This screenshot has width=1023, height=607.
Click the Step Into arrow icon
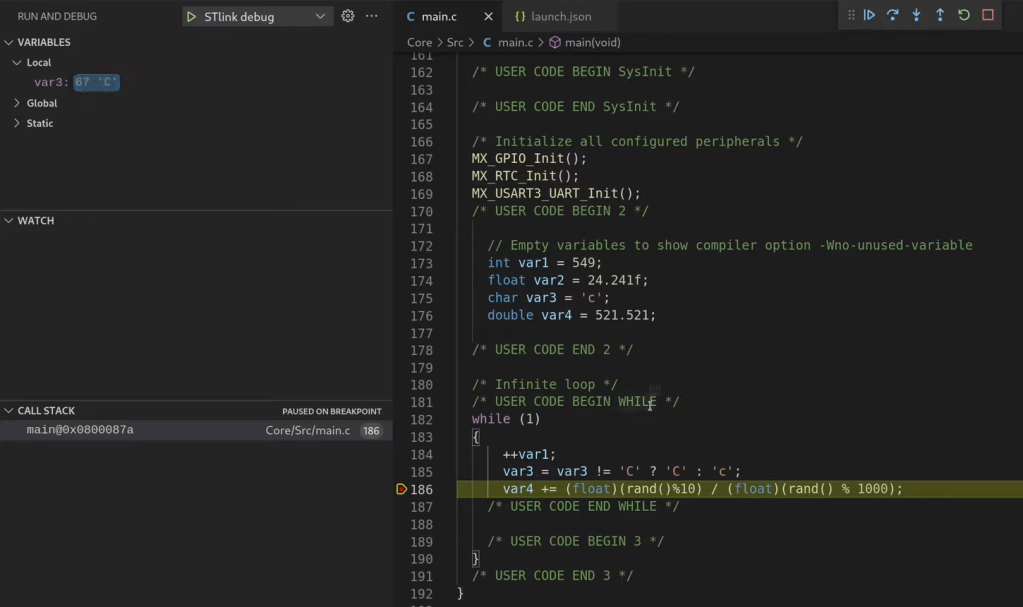coord(916,15)
